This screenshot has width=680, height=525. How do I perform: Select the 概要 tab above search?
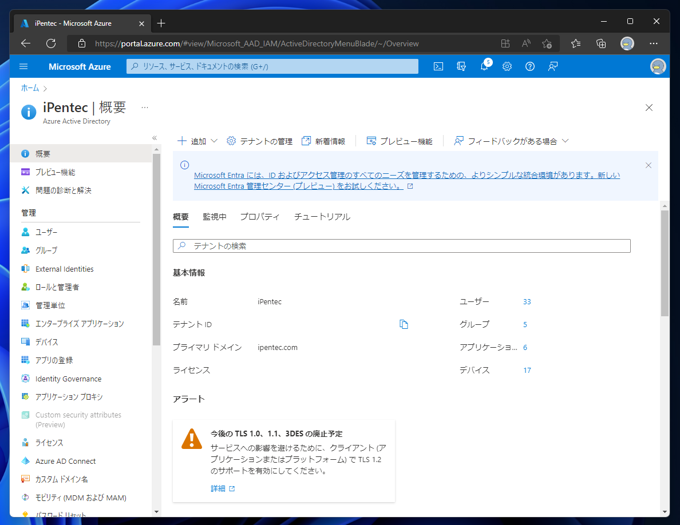coord(180,217)
